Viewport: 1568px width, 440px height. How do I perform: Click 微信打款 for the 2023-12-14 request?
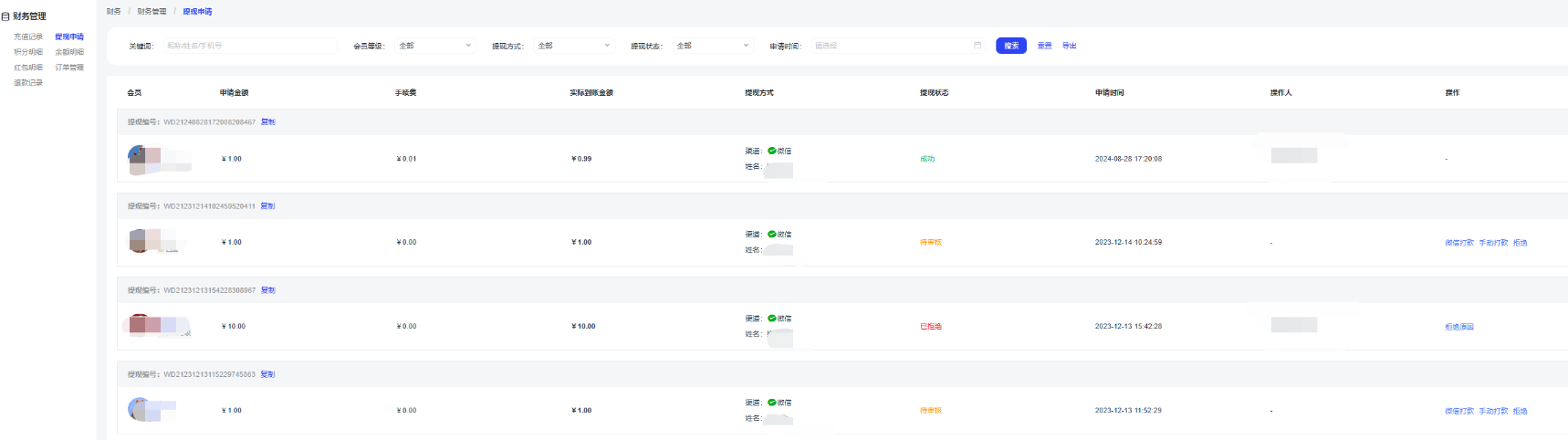click(1458, 243)
